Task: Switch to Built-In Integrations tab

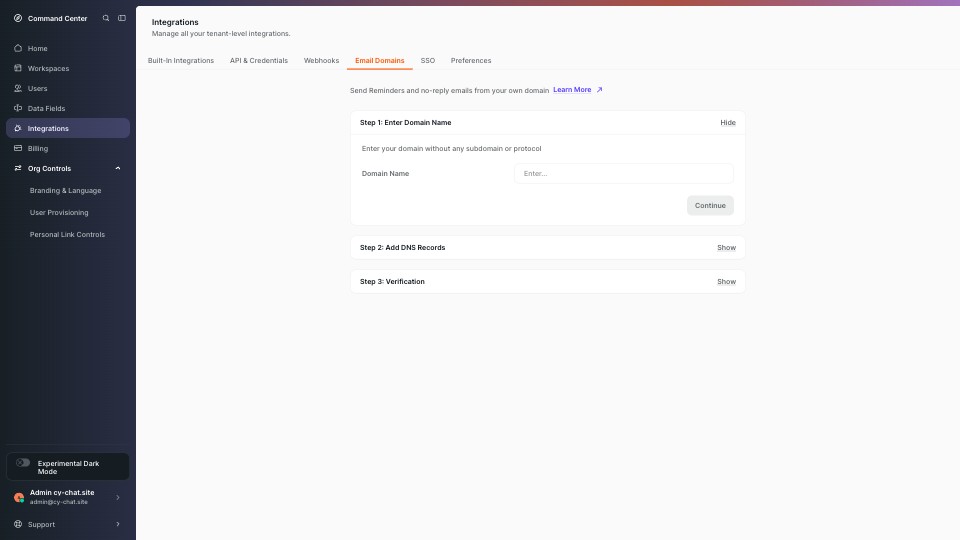Action: [181, 61]
